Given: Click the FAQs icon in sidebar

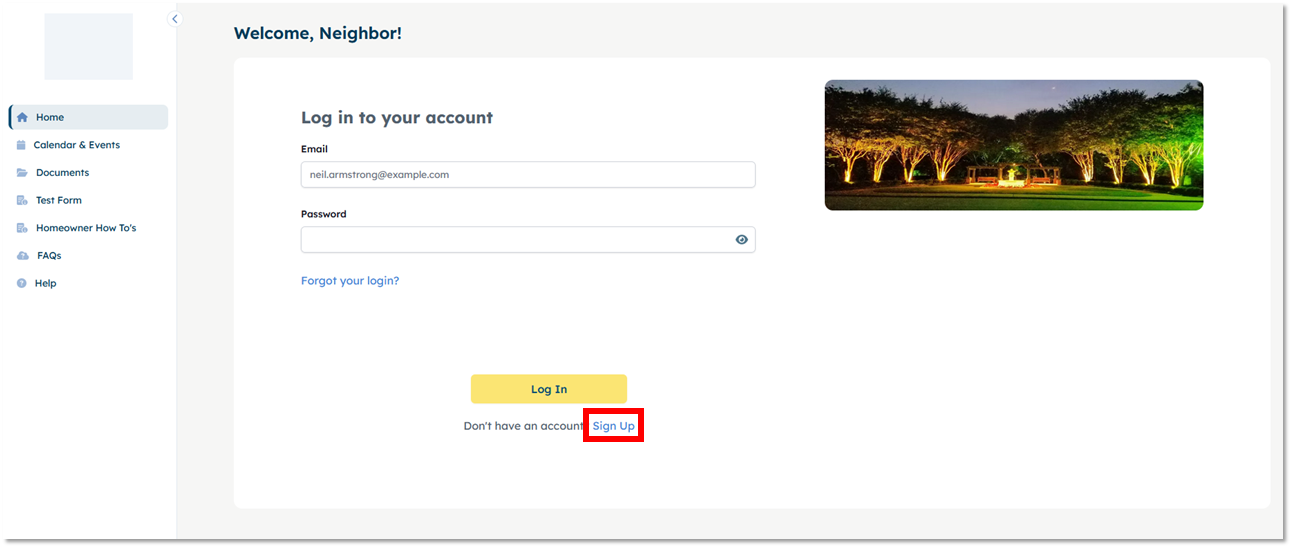Looking at the screenshot, I should (22, 256).
